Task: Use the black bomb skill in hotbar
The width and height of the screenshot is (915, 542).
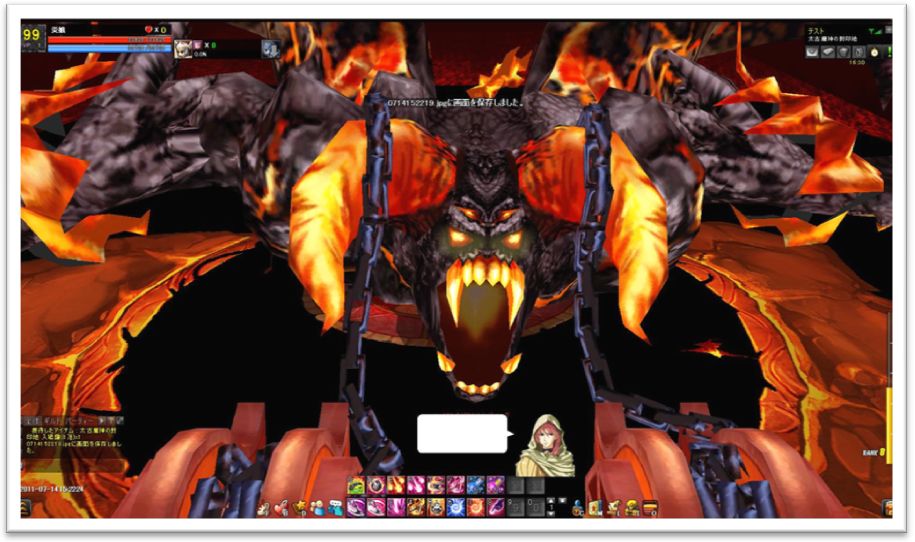Action: click(x=376, y=485)
